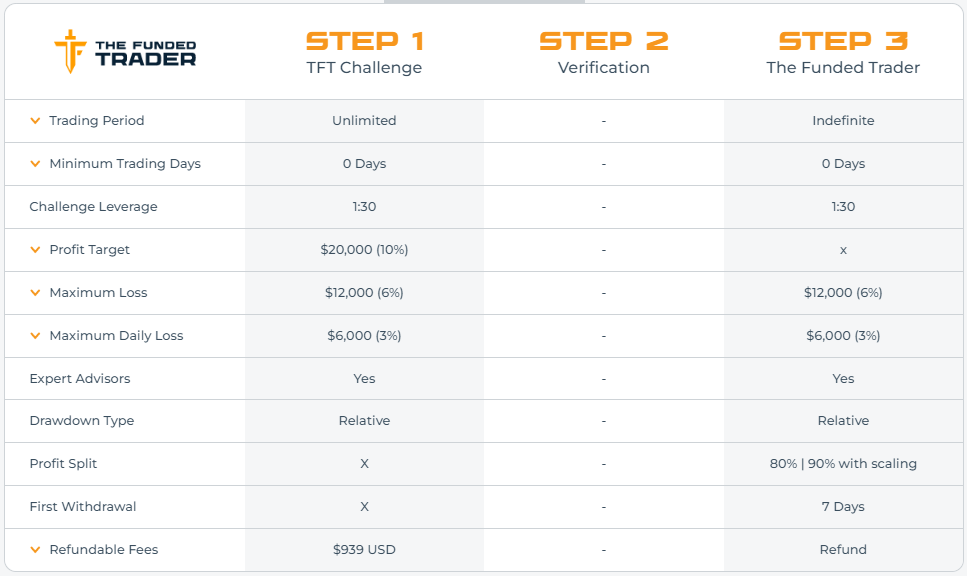This screenshot has height=576, width=967.
Task: Select the STEP 2 Verification header
Action: (x=604, y=53)
